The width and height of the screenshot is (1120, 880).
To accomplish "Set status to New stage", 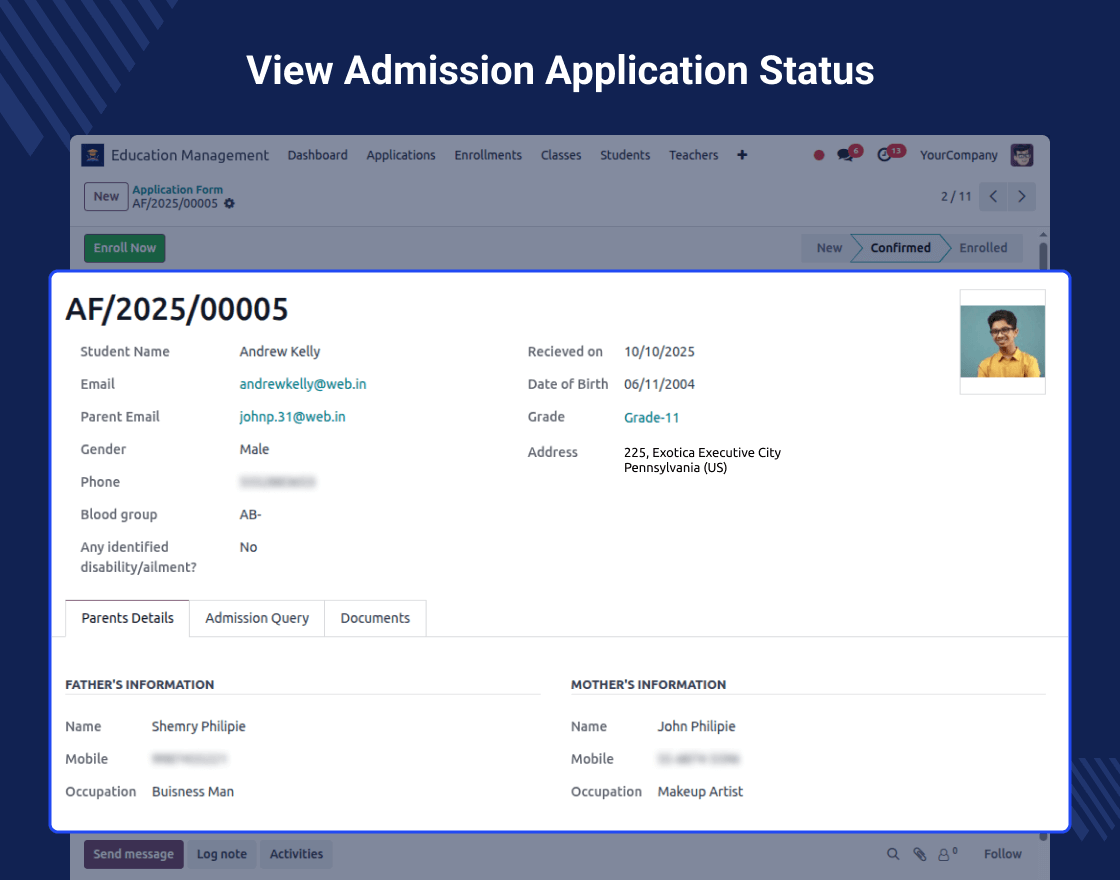I will pyautogui.click(x=829, y=248).
